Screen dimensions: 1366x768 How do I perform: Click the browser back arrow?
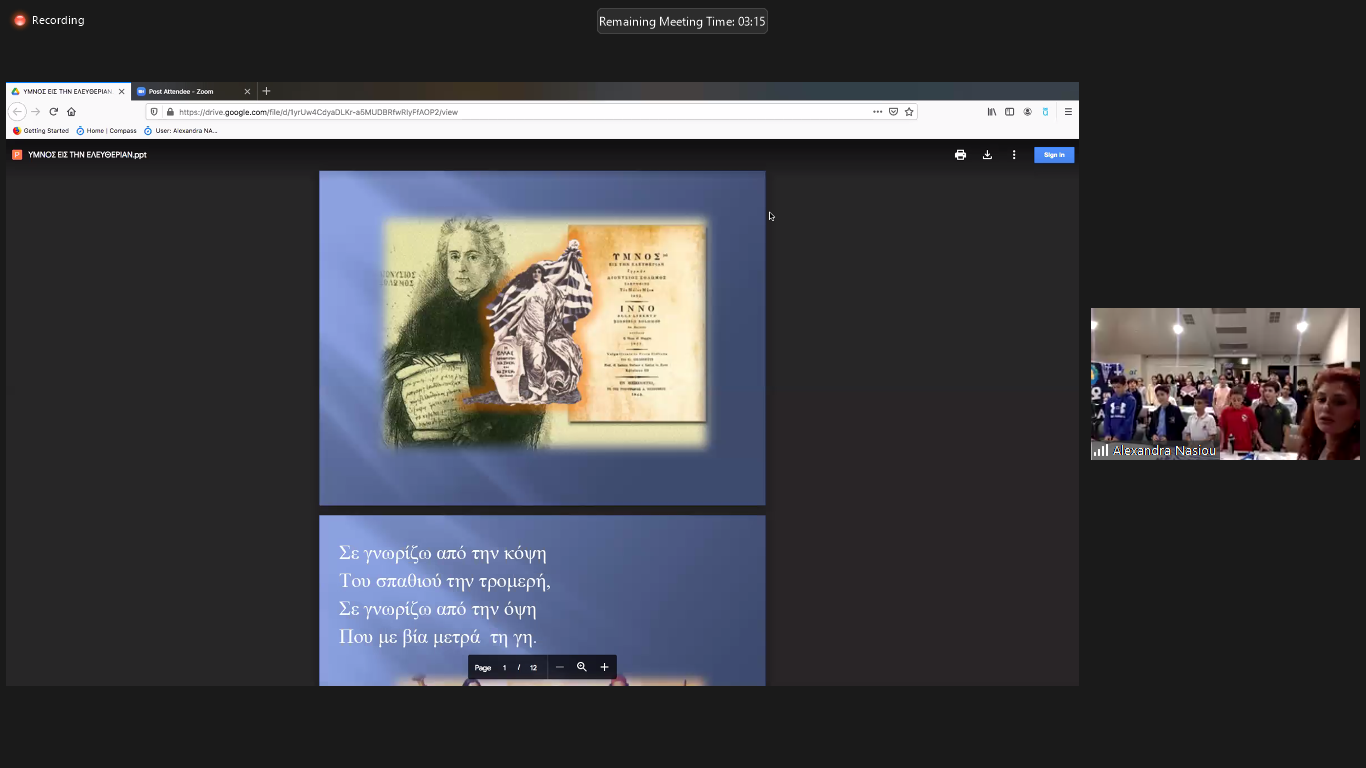click(x=17, y=112)
